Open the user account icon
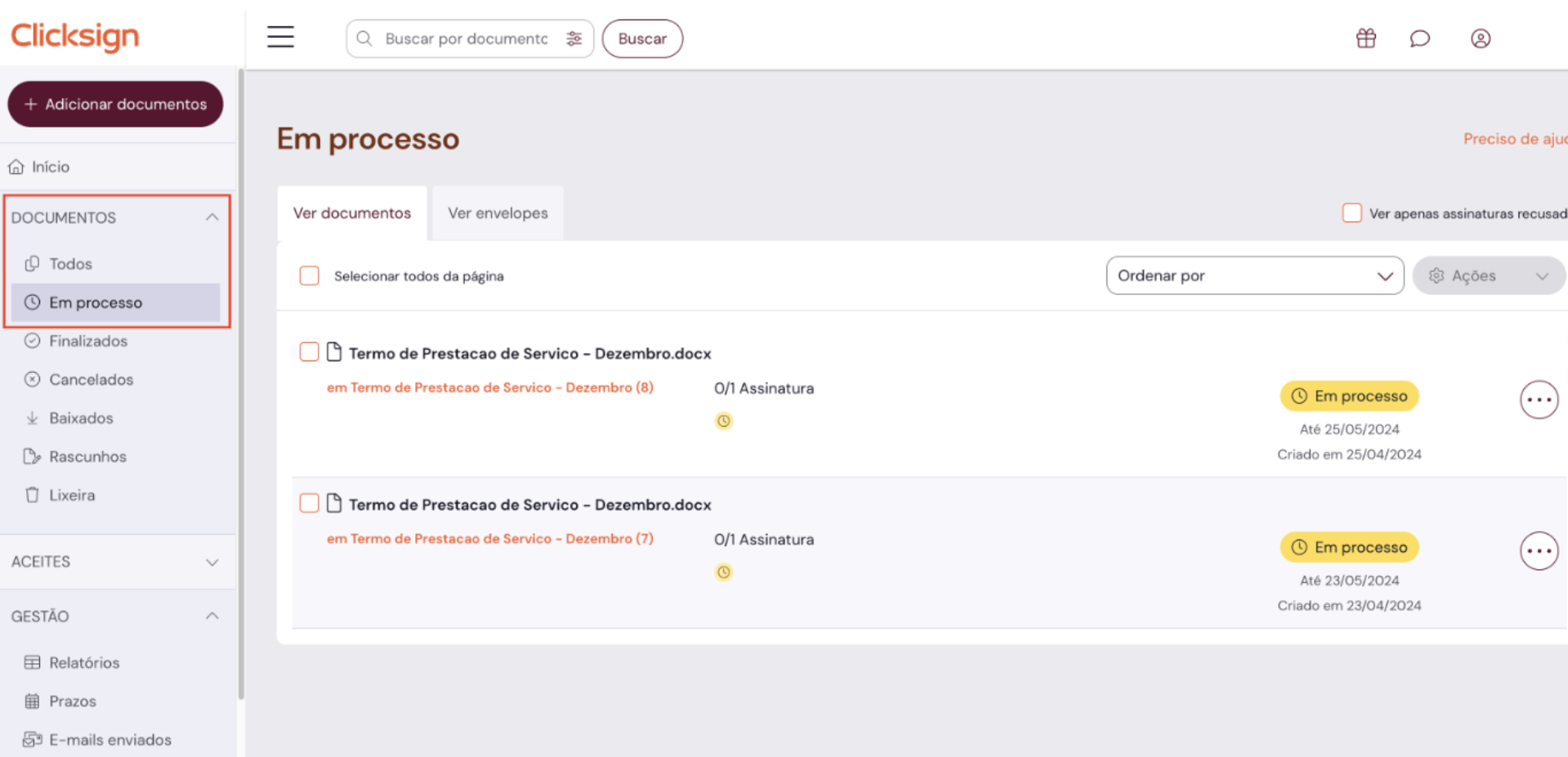 [x=1480, y=38]
